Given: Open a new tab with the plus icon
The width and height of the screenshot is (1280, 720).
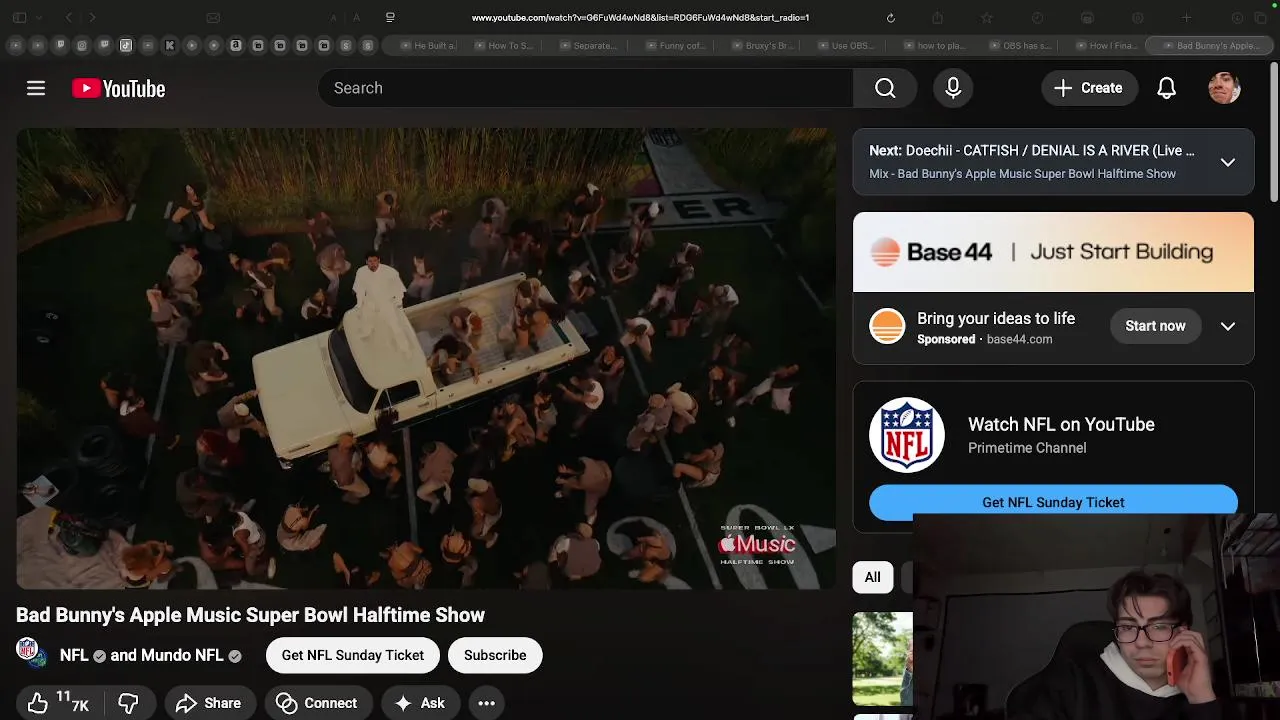Looking at the screenshot, I should tap(1186, 18).
